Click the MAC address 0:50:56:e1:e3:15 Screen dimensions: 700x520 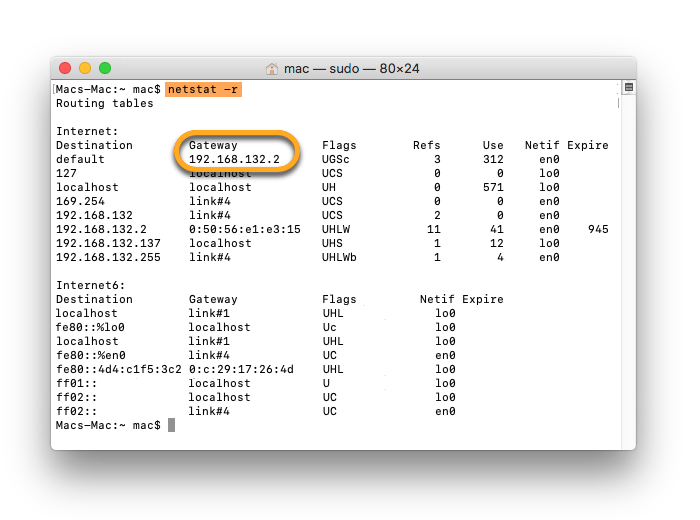[244, 229]
